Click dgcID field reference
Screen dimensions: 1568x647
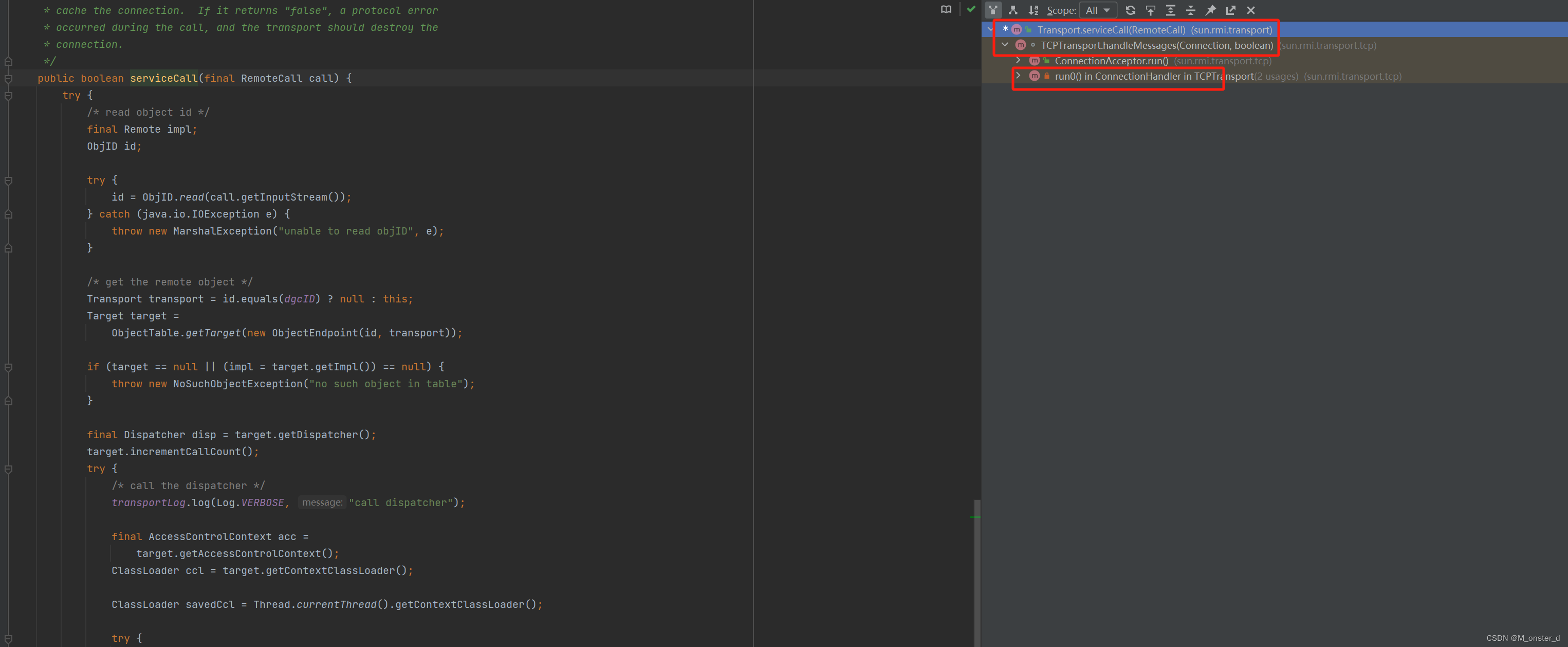point(300,298)
